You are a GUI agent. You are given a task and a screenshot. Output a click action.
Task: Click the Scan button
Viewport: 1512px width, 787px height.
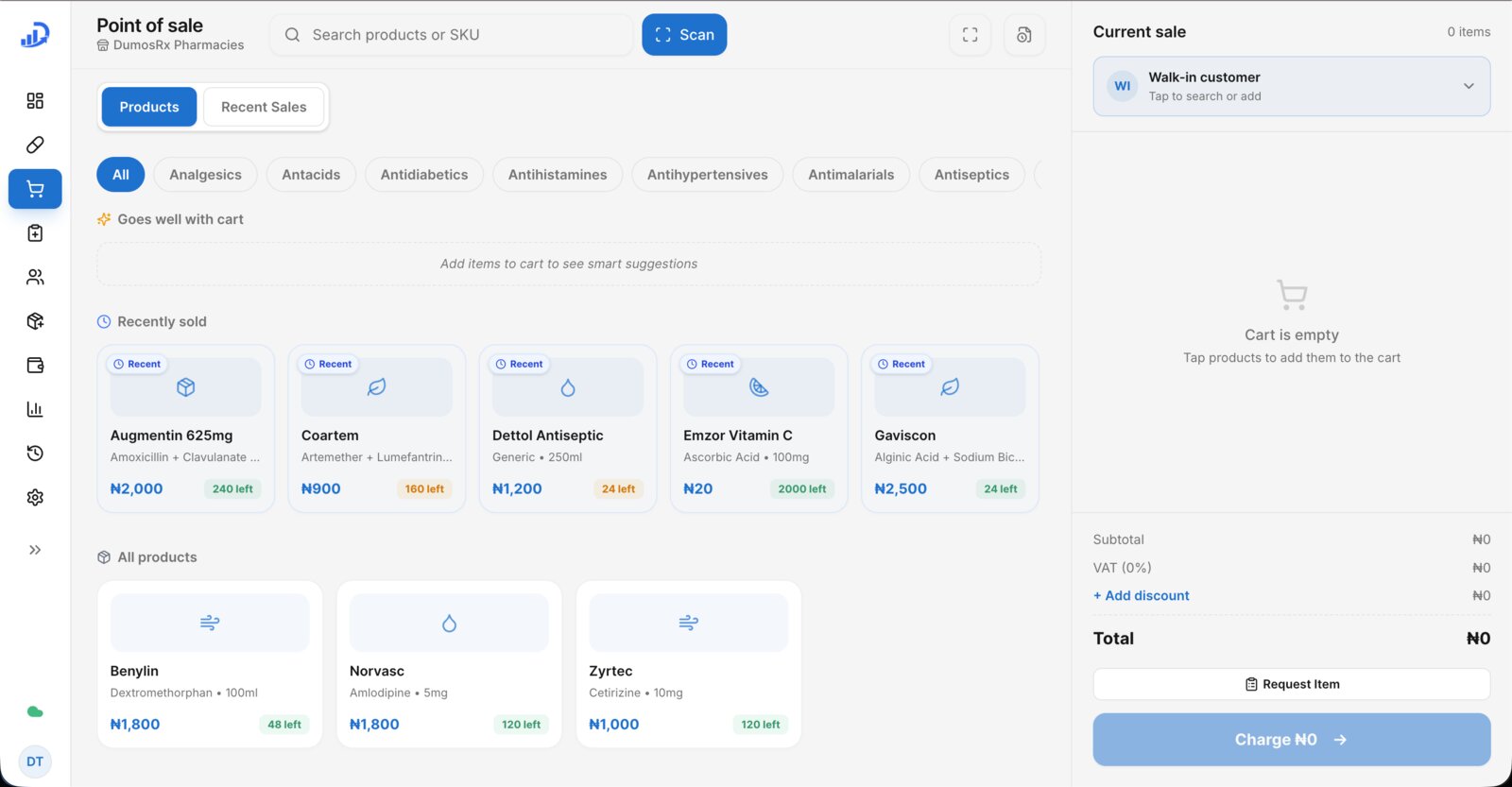684,35
